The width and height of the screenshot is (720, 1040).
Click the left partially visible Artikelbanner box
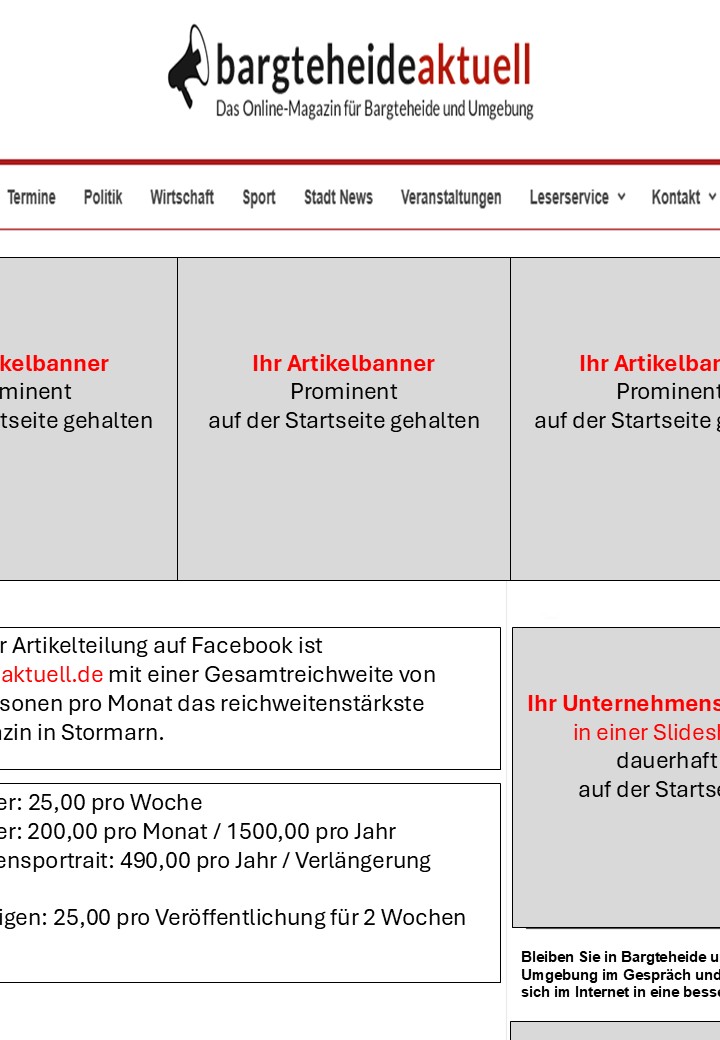pos(88,419)
